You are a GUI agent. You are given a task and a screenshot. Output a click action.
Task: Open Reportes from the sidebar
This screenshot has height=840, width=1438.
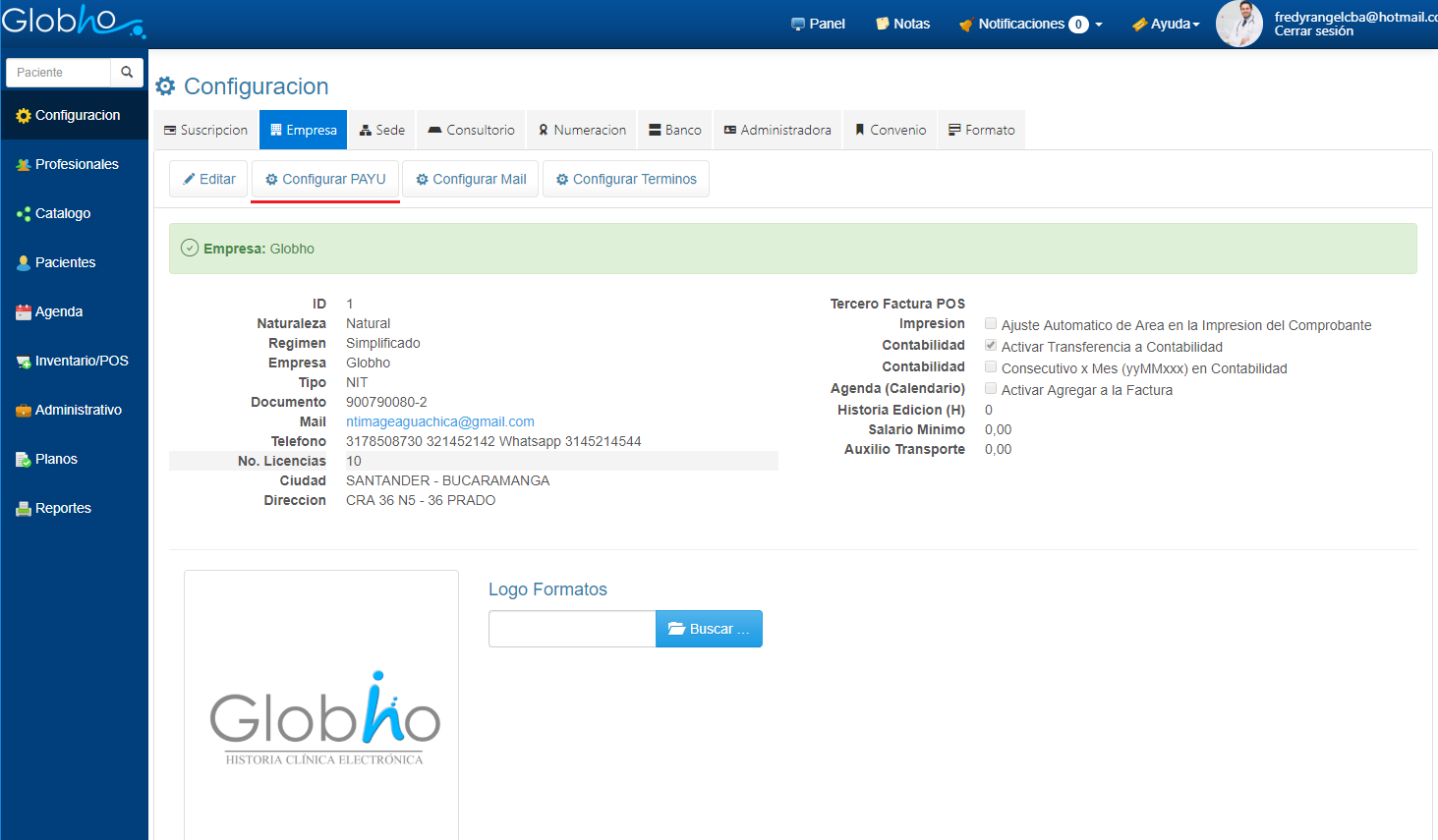pyautogui.click(x=63, y=508)
